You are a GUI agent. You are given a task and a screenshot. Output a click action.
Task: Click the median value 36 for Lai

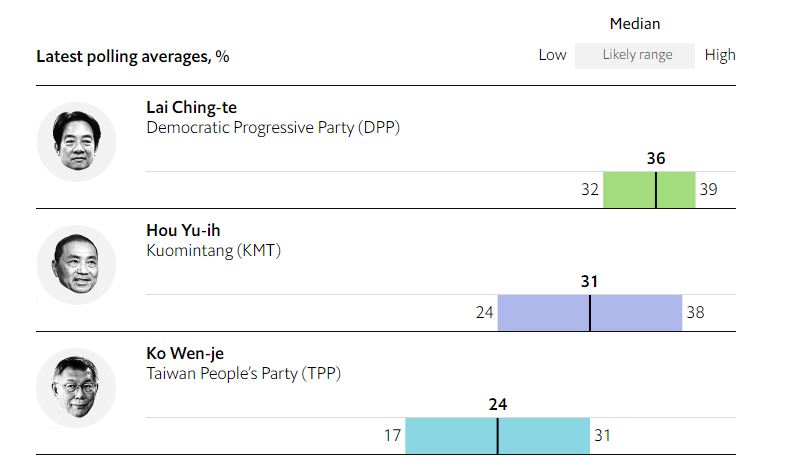click(656, 159)
